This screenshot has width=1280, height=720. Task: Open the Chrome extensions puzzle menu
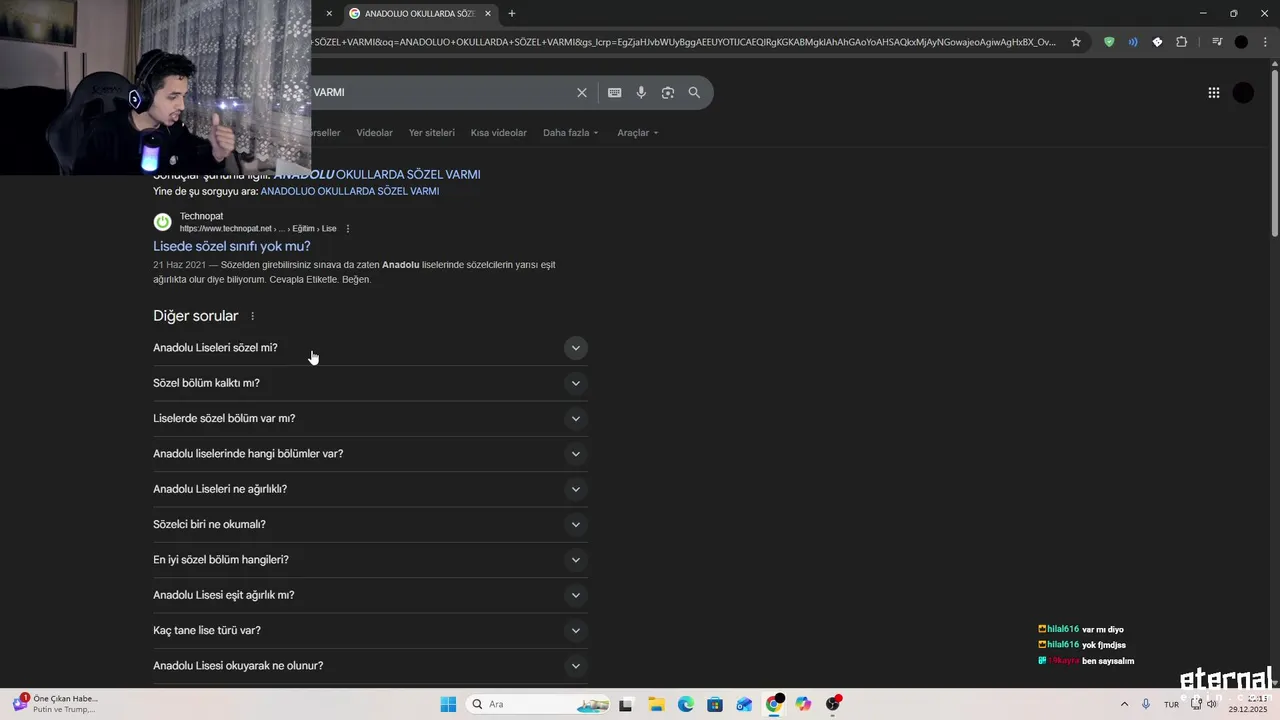1182,42
